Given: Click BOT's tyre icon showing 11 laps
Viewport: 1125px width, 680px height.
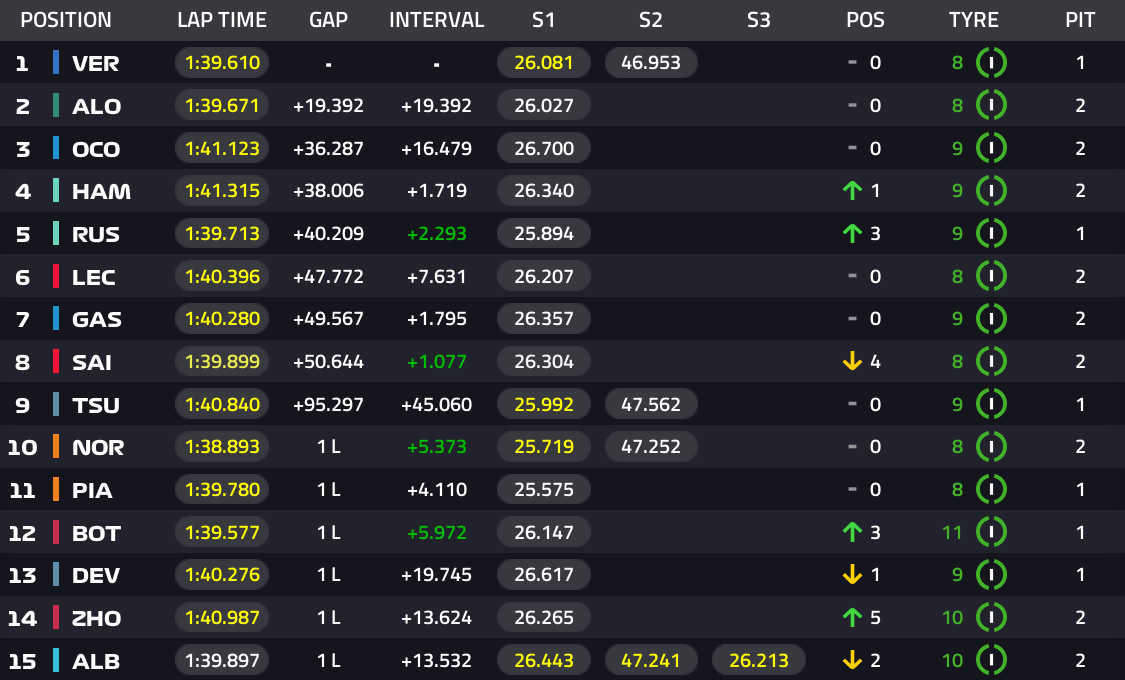Looking at the screenshot, I should click(x=991, y=532).
